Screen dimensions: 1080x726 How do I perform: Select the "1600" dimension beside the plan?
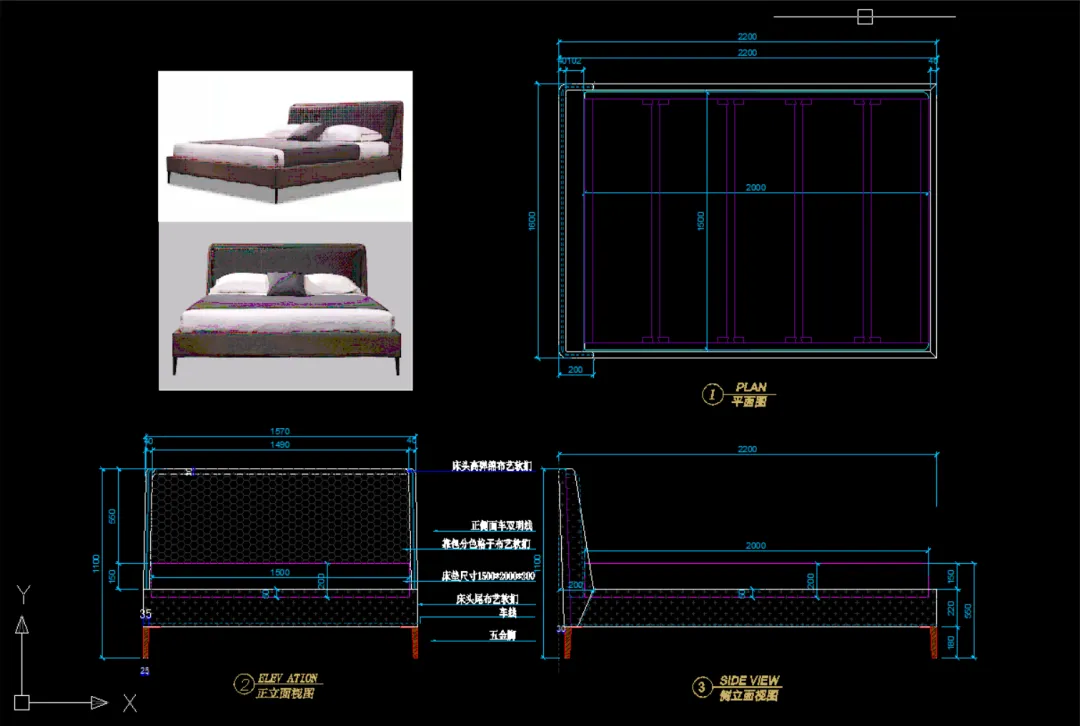[531, 221]
